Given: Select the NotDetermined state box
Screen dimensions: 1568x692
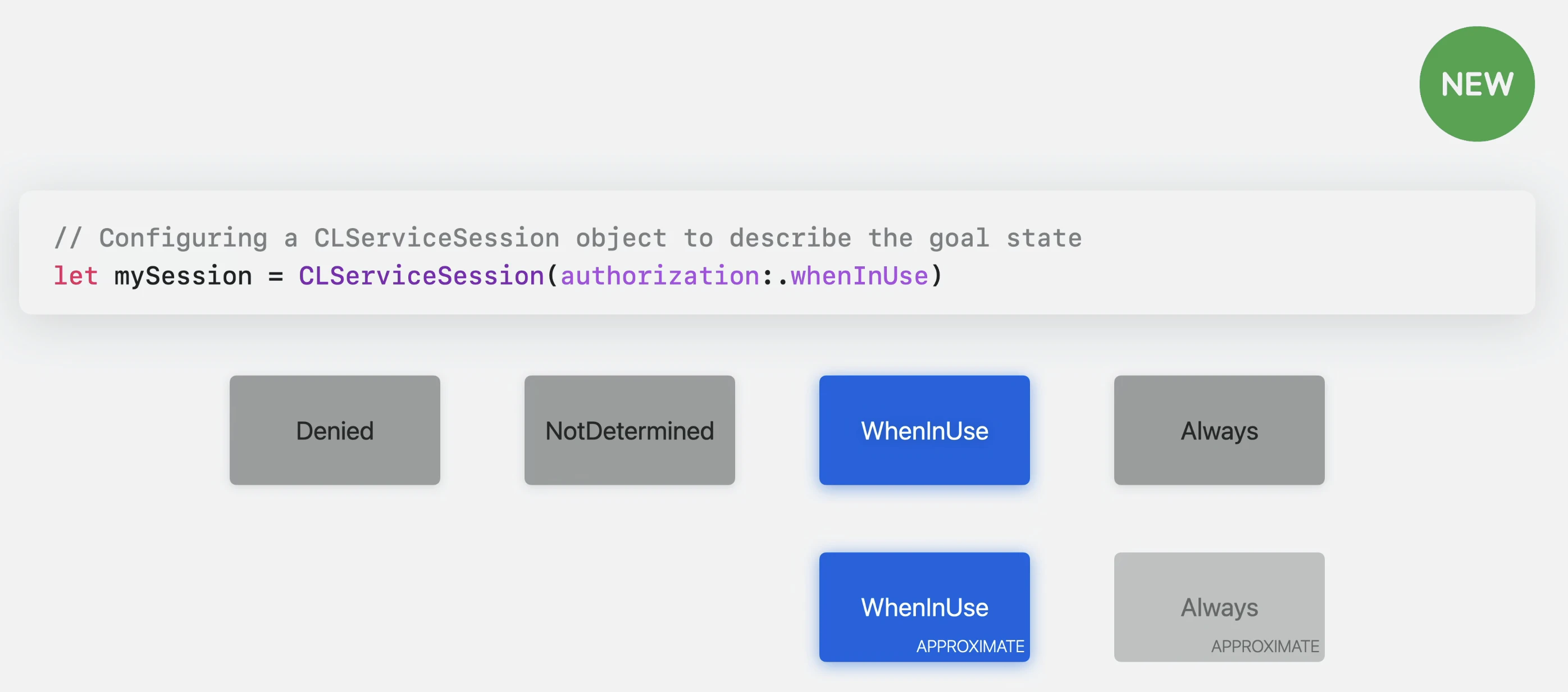Looking at the screenshot, I should (x=629, y=430).
